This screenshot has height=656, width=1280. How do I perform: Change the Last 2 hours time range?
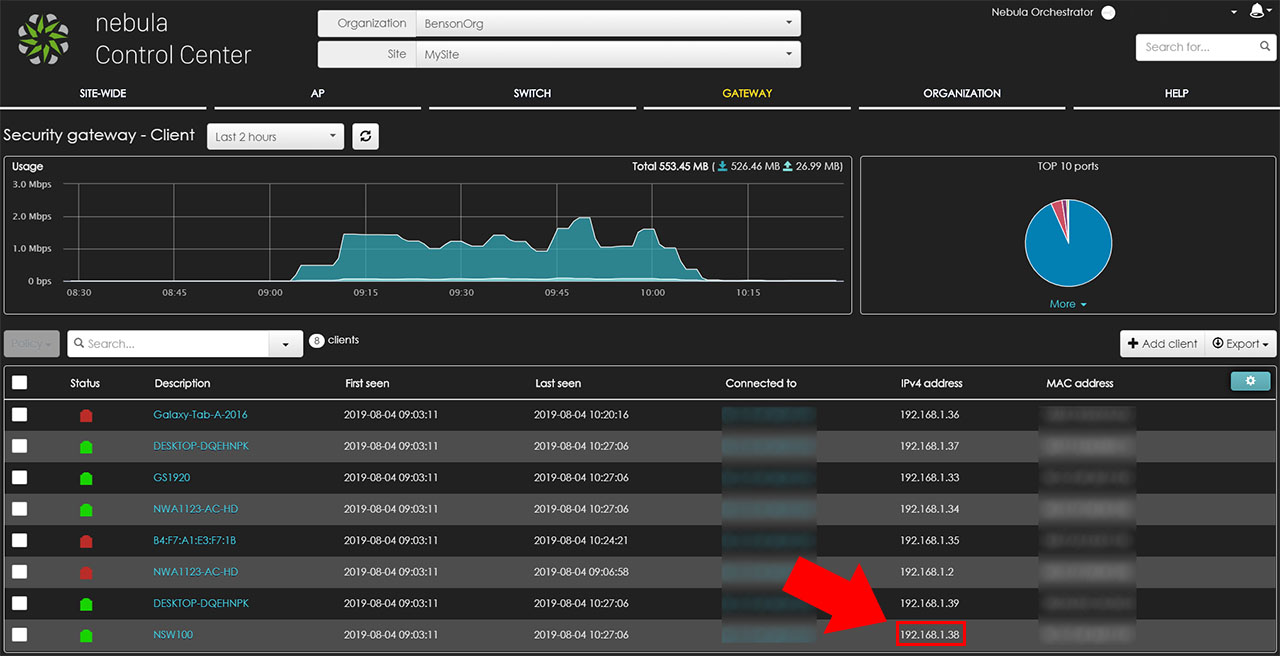click(x=275, y=136)
